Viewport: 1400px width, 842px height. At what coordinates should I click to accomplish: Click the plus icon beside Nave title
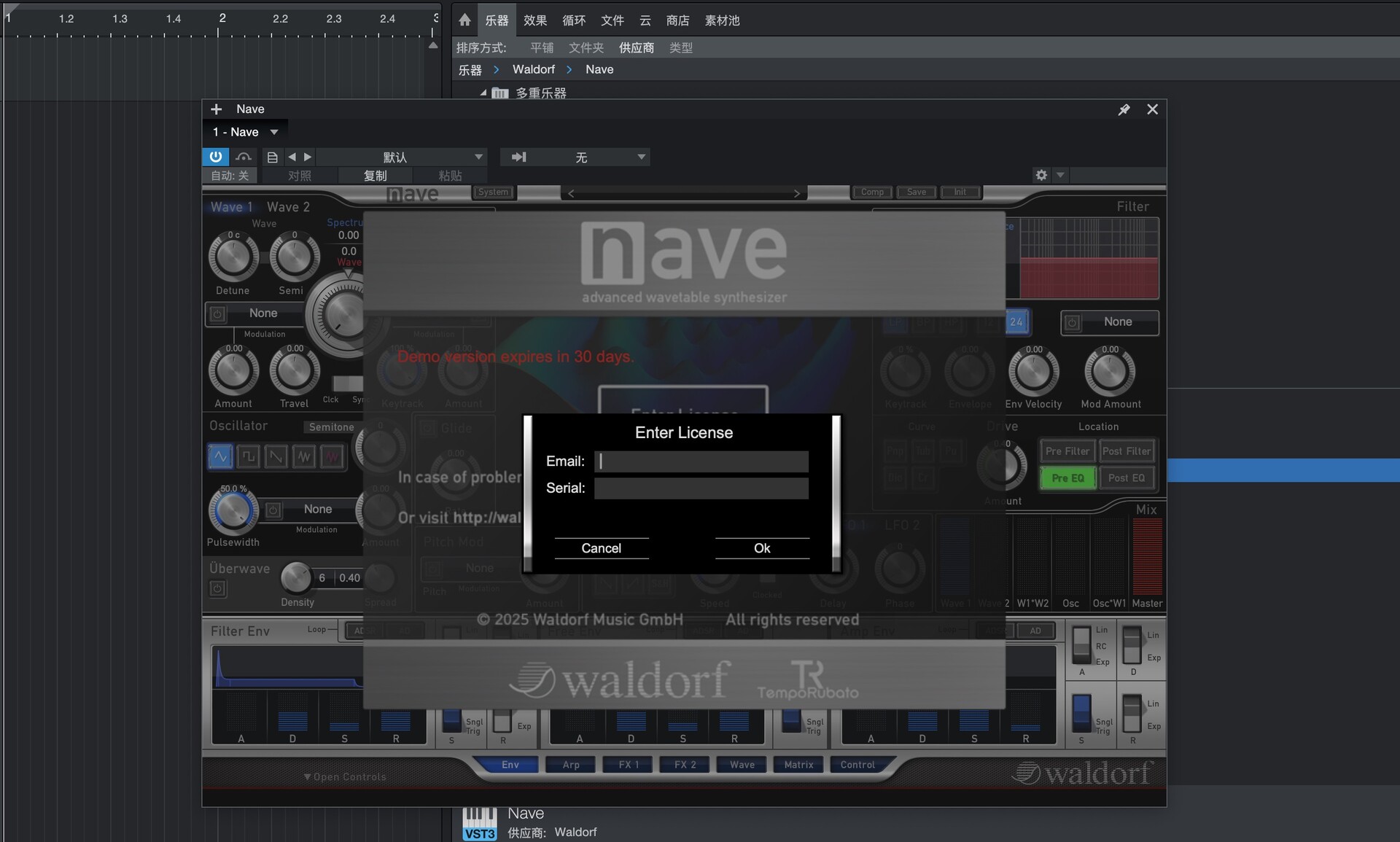217,109
